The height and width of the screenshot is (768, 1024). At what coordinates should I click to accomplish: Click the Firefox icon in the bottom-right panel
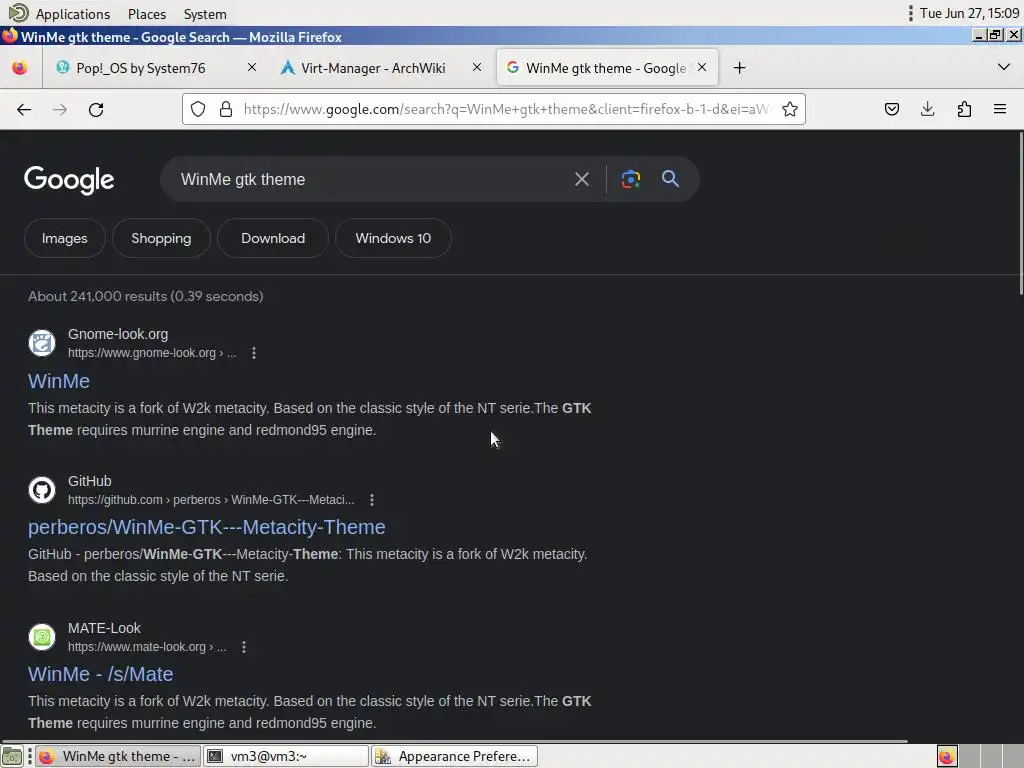coord(947,756)
